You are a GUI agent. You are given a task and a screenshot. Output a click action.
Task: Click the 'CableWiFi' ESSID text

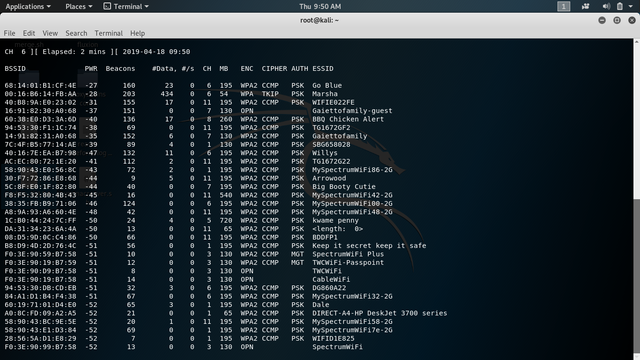(x=331, y=280)
